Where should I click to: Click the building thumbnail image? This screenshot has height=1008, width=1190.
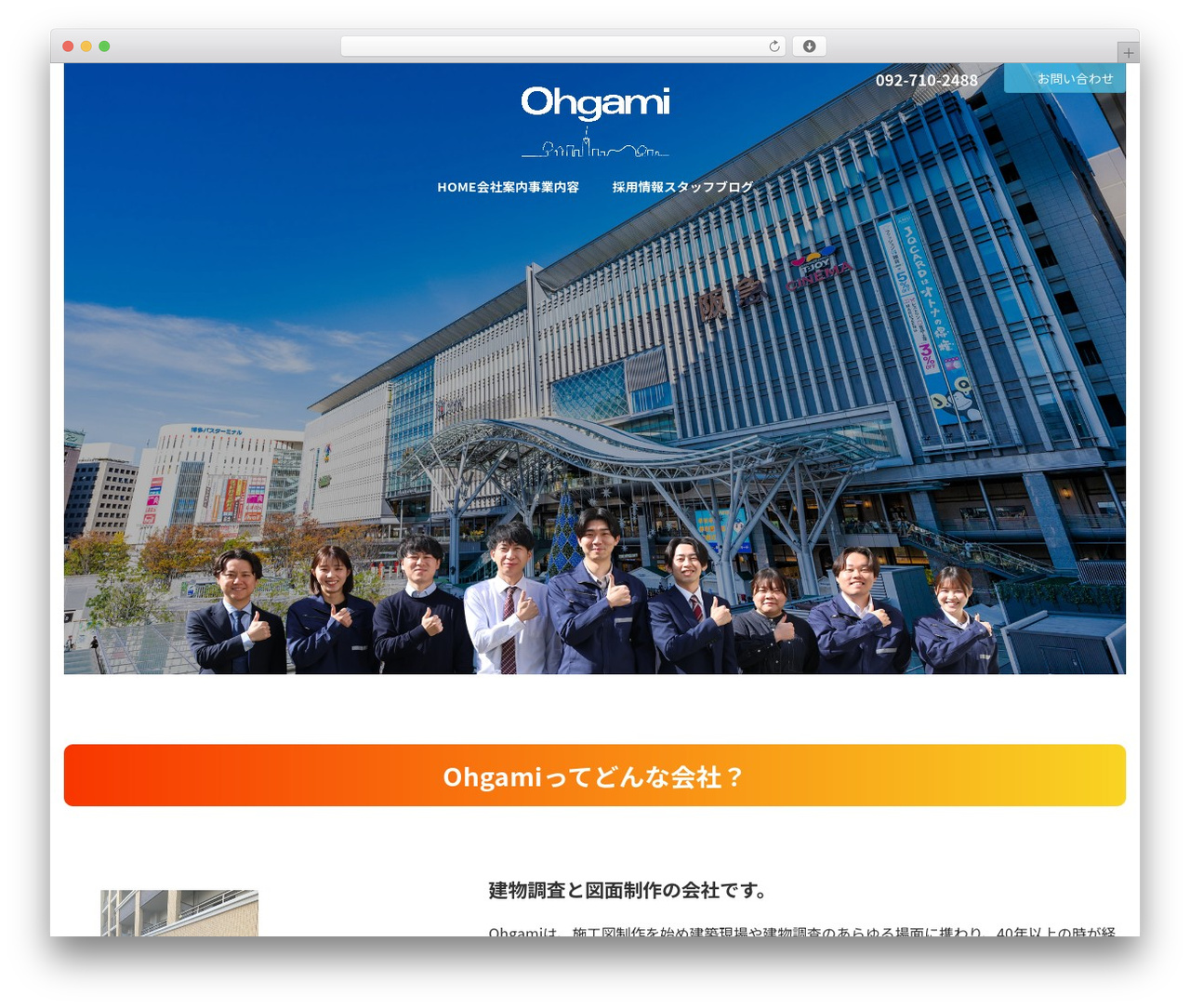pos(179,913)
